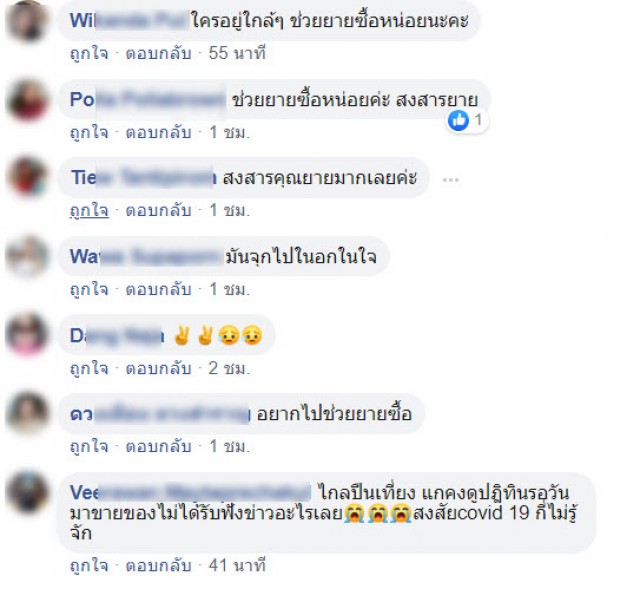Open the avatar beside the emoji comment
Viewport: 640px width, 589px height.
pos(27,335)
